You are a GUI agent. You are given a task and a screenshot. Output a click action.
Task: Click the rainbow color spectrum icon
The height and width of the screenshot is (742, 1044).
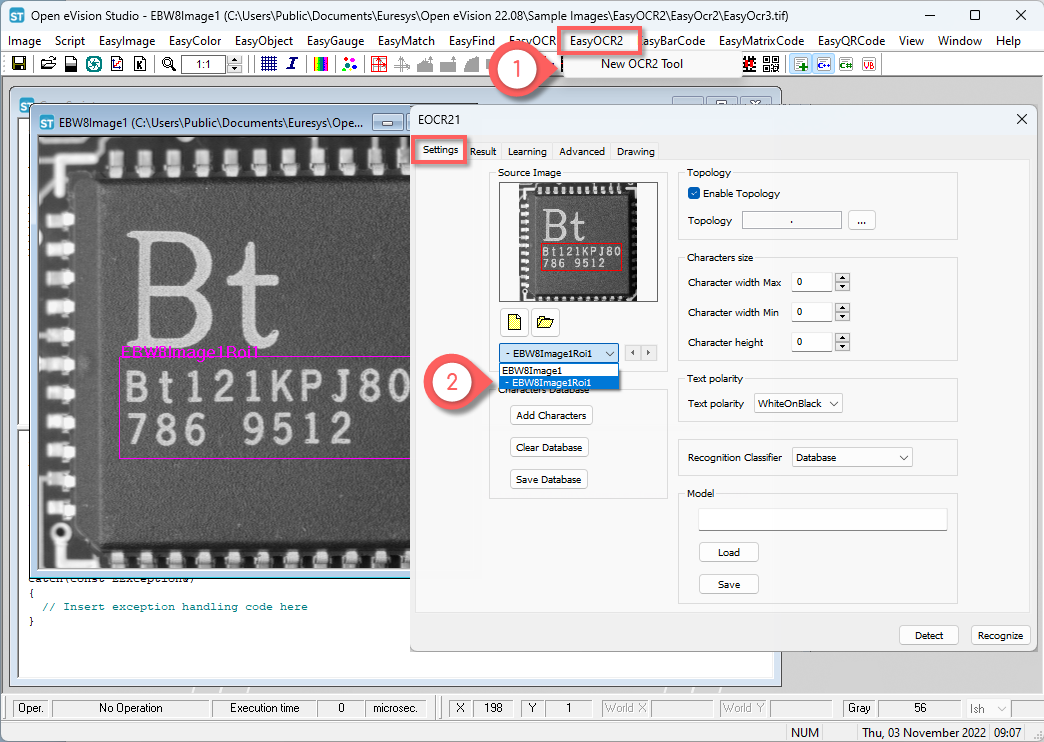coord(321,64)
